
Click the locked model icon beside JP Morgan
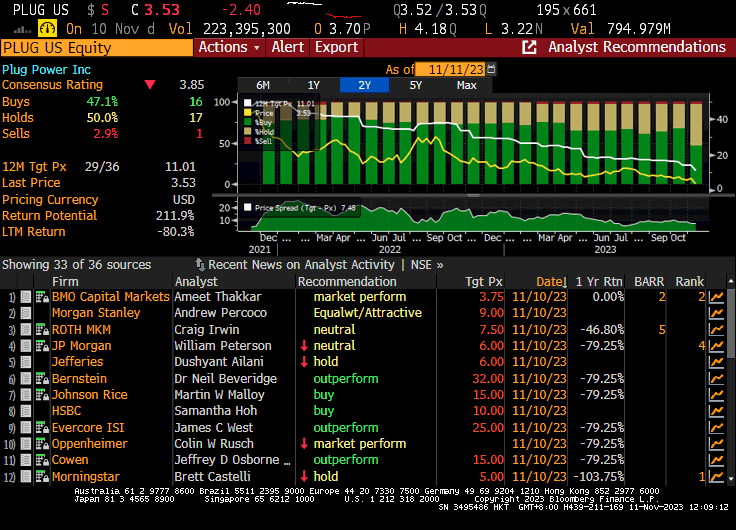[42, 346]
